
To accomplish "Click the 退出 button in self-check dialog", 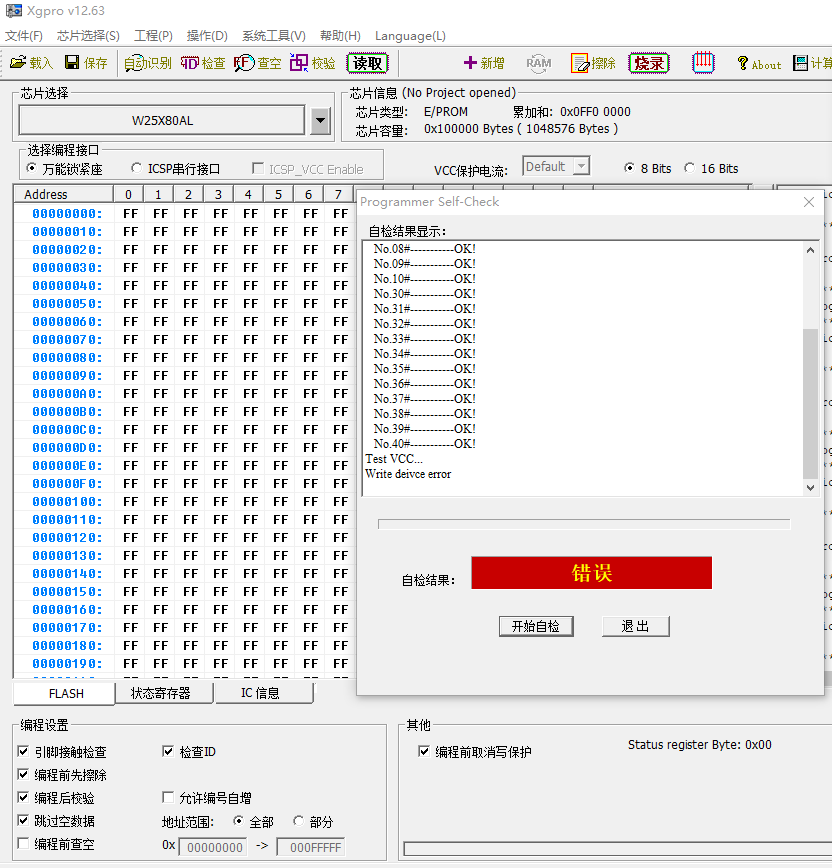I will coord(635,626).
